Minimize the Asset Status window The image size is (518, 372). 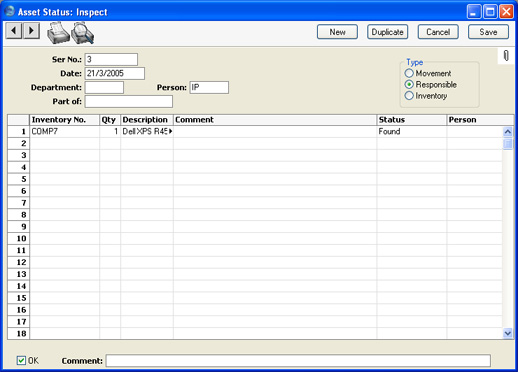coord(474,12)
